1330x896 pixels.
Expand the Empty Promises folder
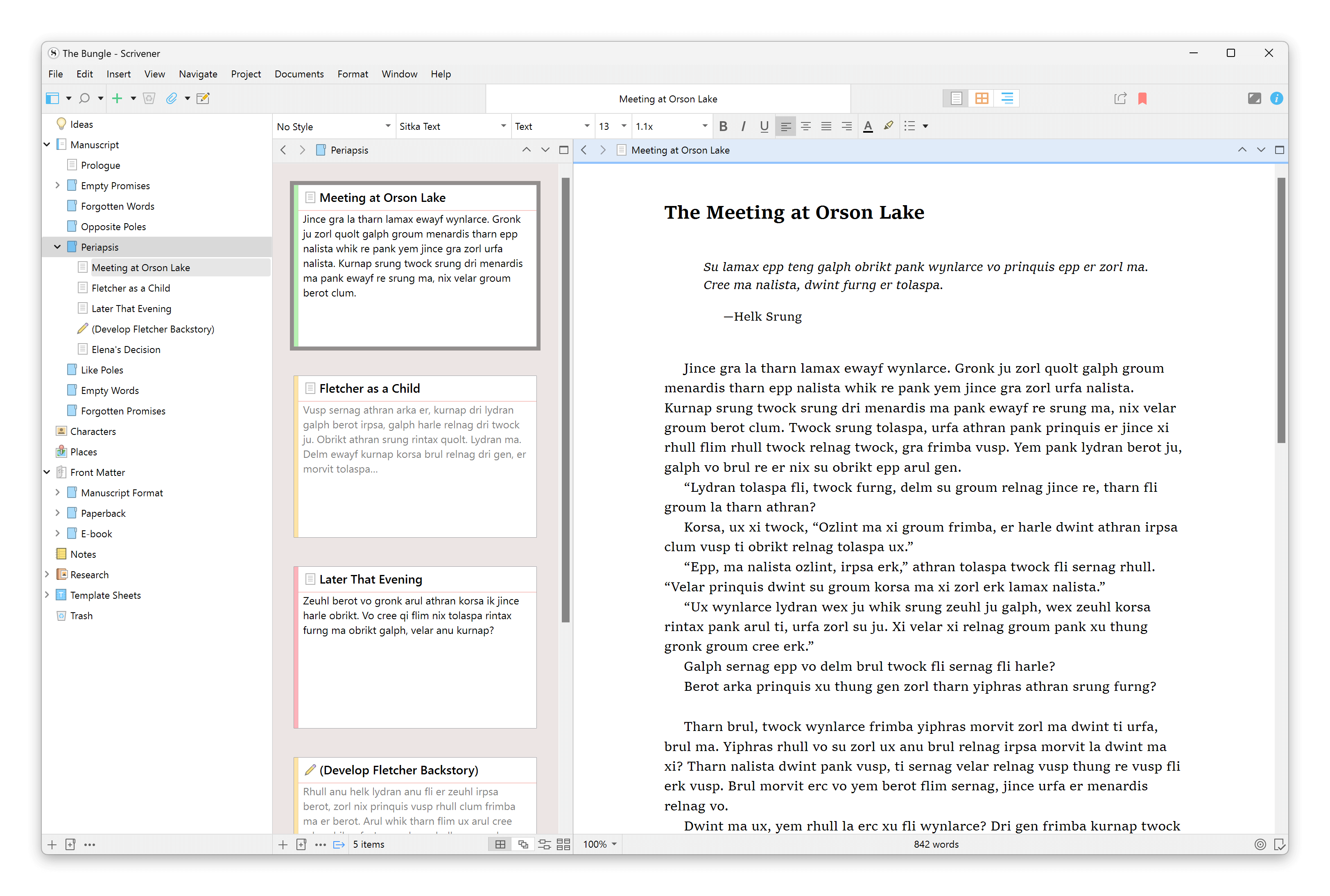point(57,186)
